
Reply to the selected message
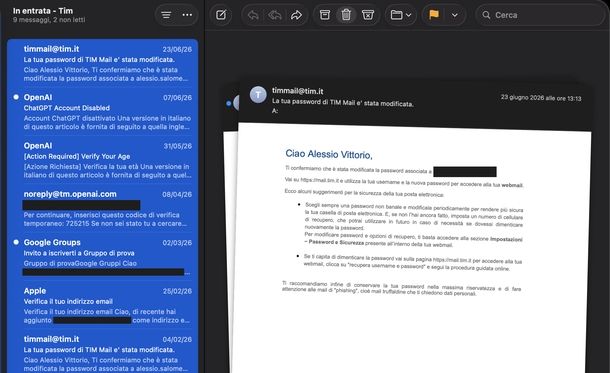[253, 15]
